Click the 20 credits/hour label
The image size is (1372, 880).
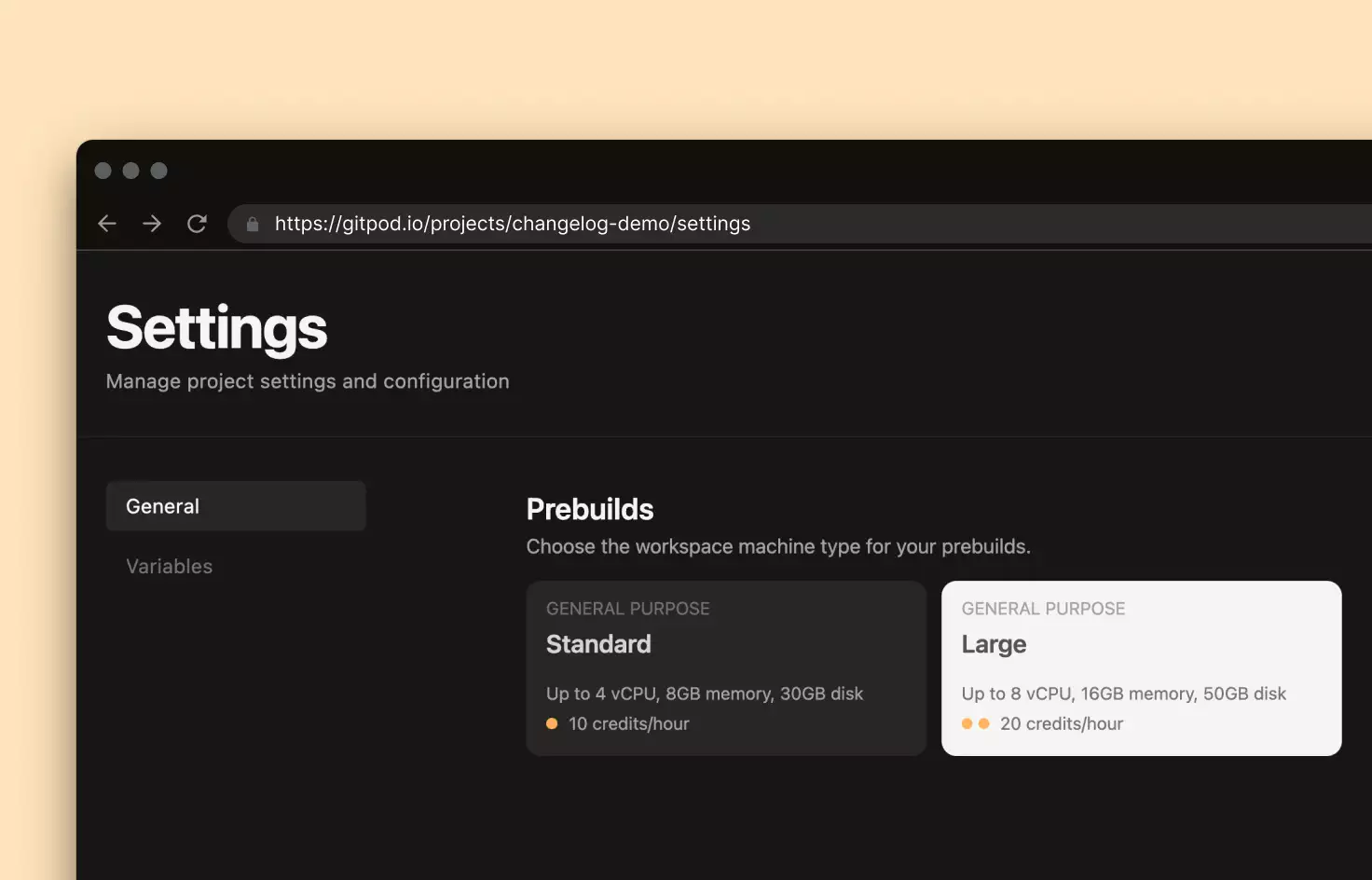tap(1062, 723)
